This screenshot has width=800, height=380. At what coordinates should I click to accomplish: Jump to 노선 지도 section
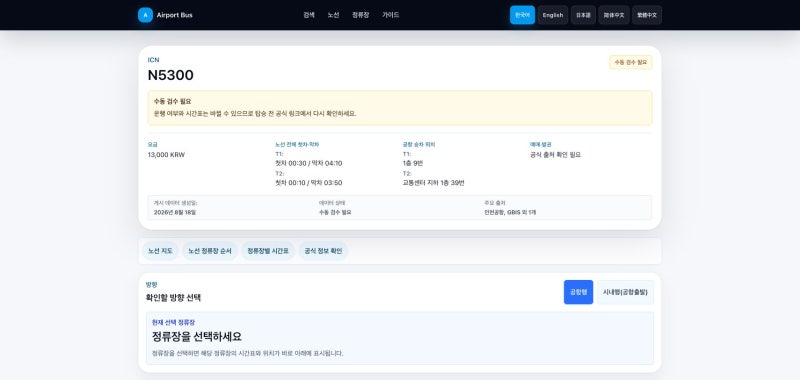[160, 251]
